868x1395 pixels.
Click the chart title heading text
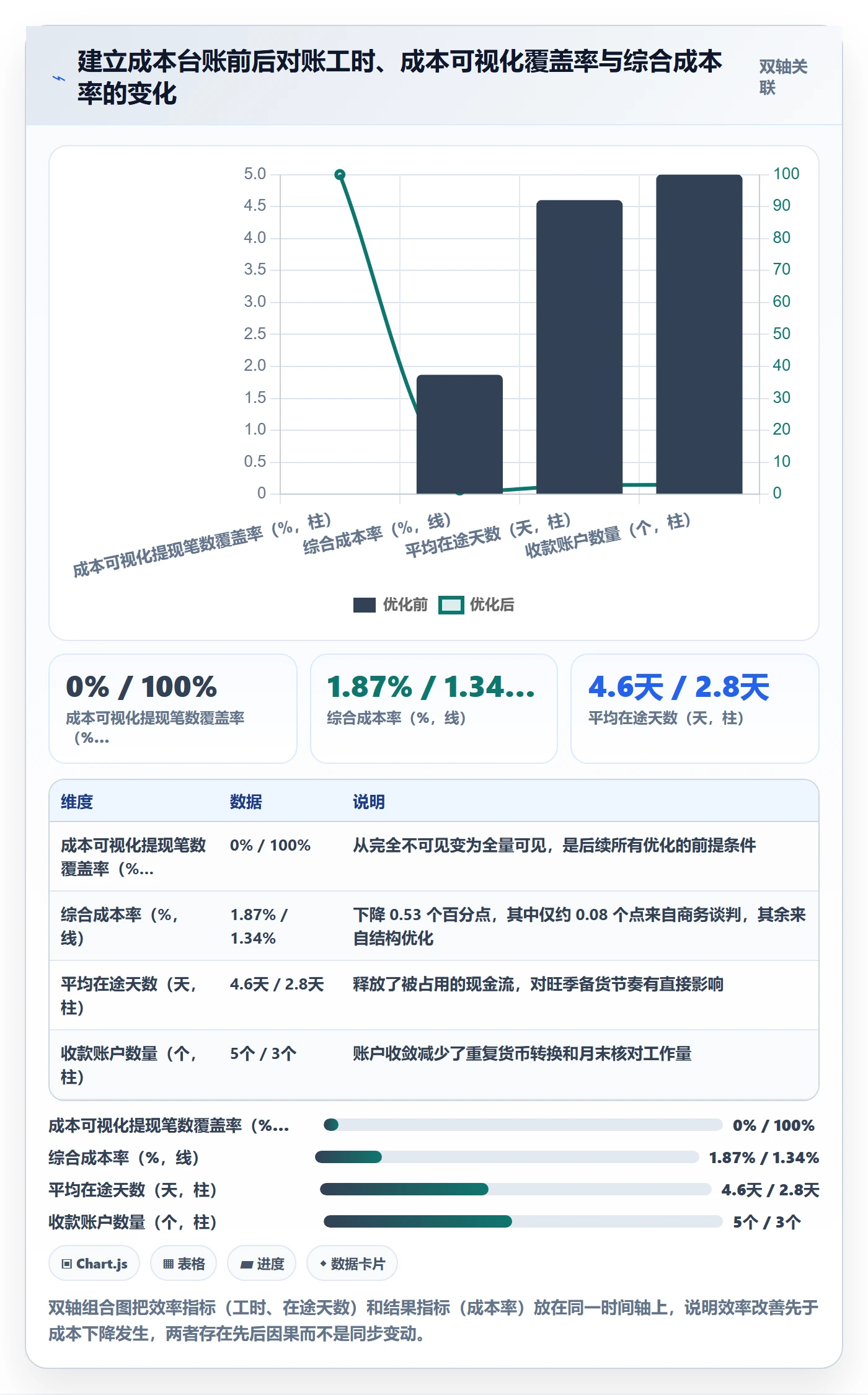400,77
